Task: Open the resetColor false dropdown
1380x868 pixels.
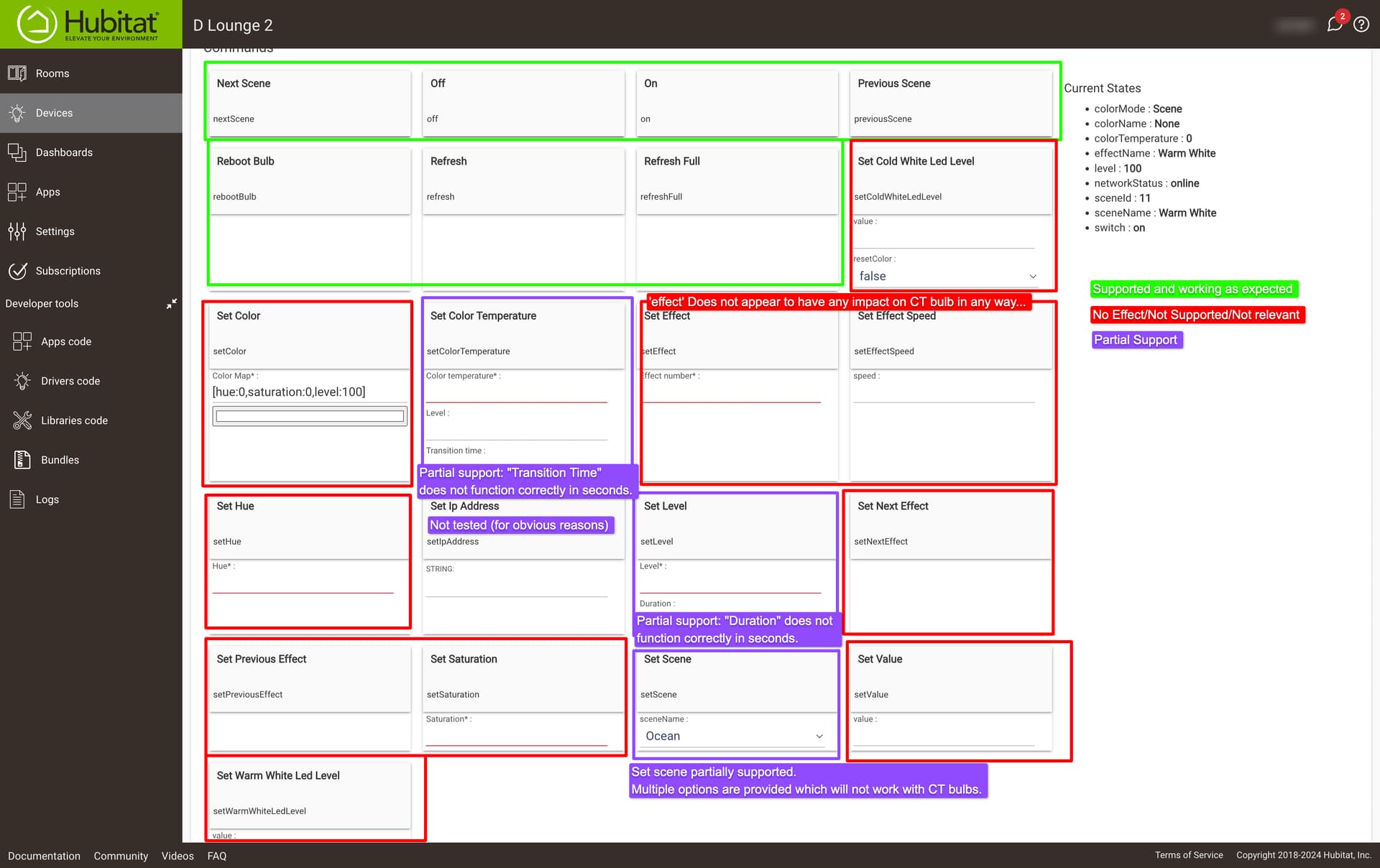Action: 947,277
